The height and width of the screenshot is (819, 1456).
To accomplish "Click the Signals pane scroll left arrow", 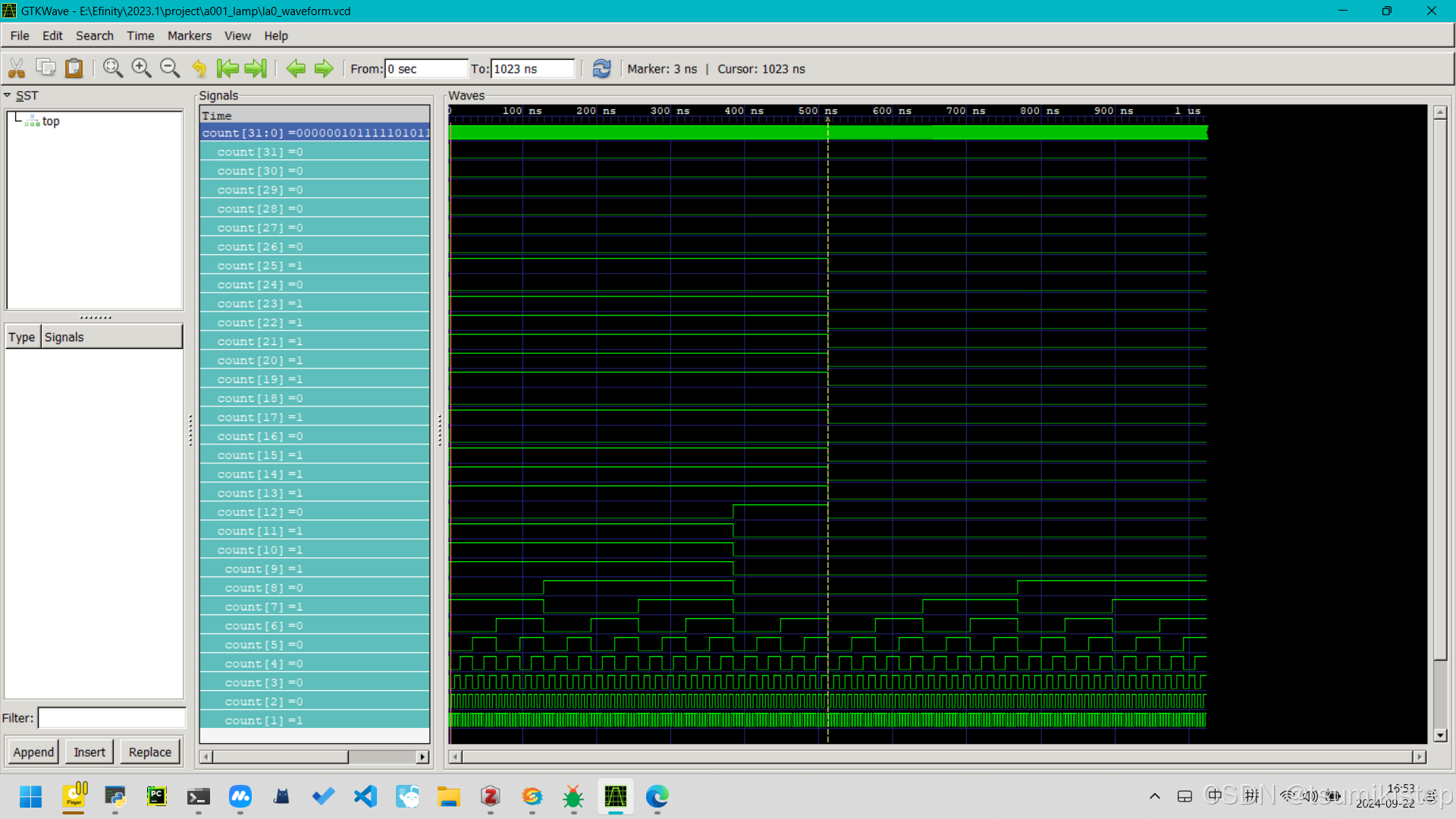I will 206,757.
